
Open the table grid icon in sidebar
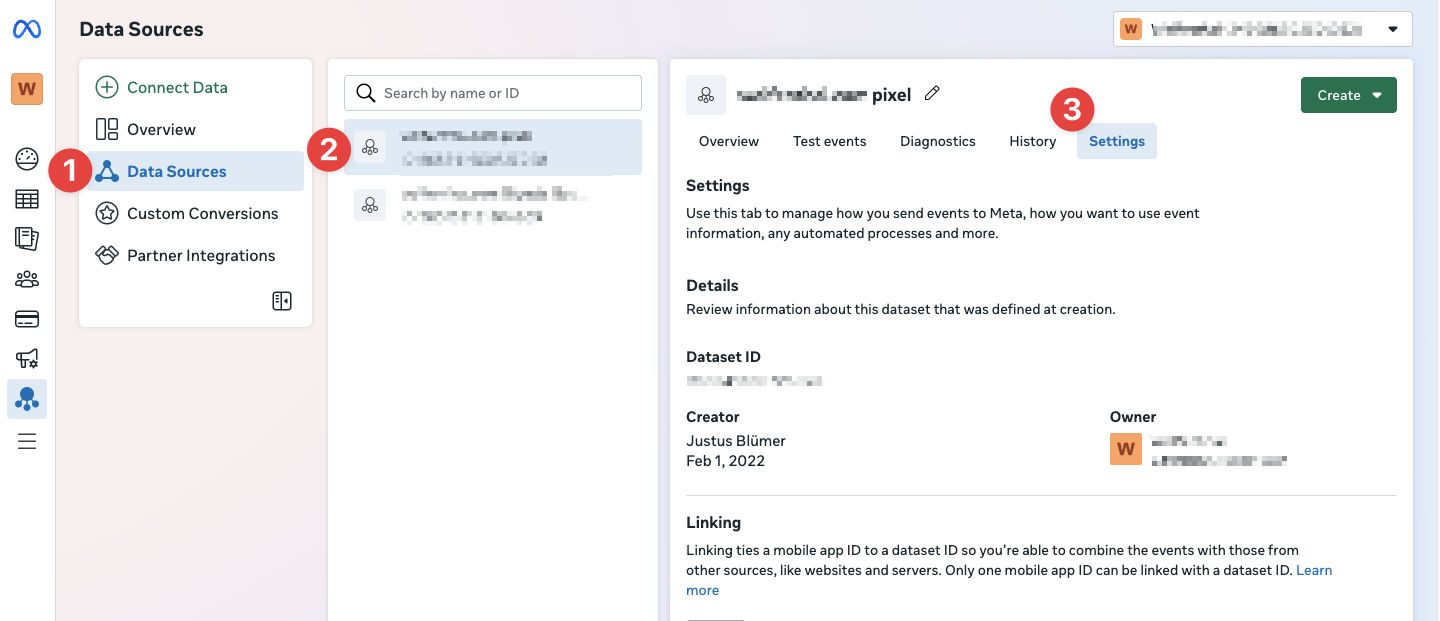27,199
